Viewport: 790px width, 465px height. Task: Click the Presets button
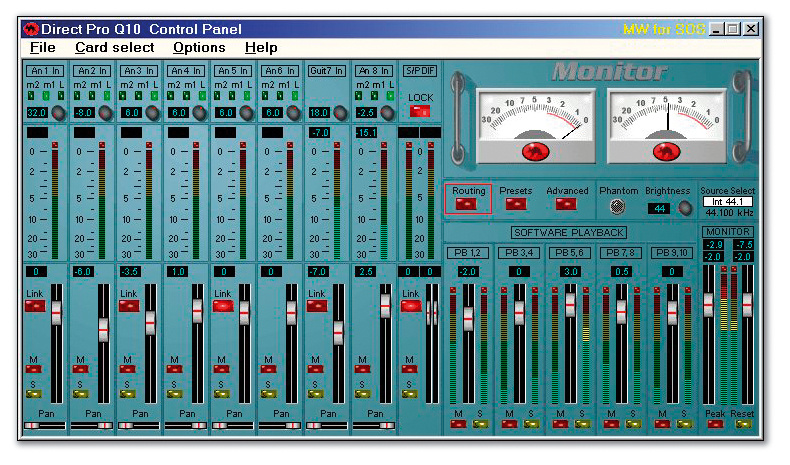coord(515,203)
